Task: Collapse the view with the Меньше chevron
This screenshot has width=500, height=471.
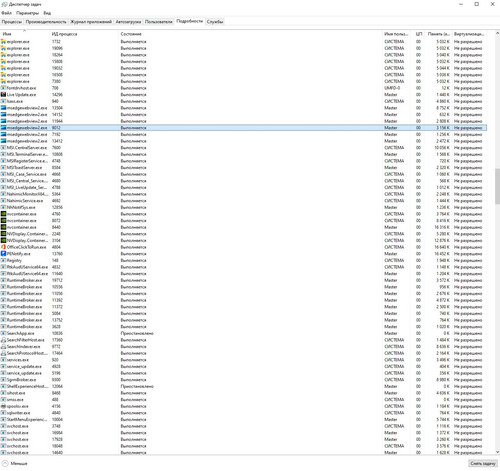Action: point(5,463)
